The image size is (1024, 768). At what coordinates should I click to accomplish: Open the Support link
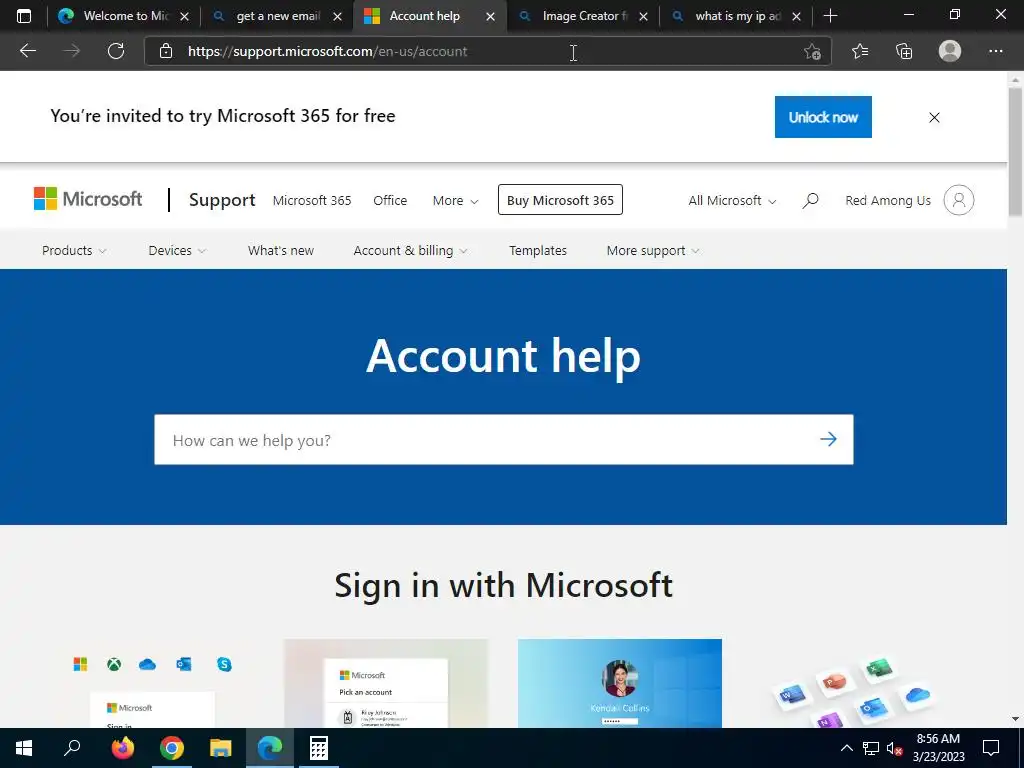point(222,200)
